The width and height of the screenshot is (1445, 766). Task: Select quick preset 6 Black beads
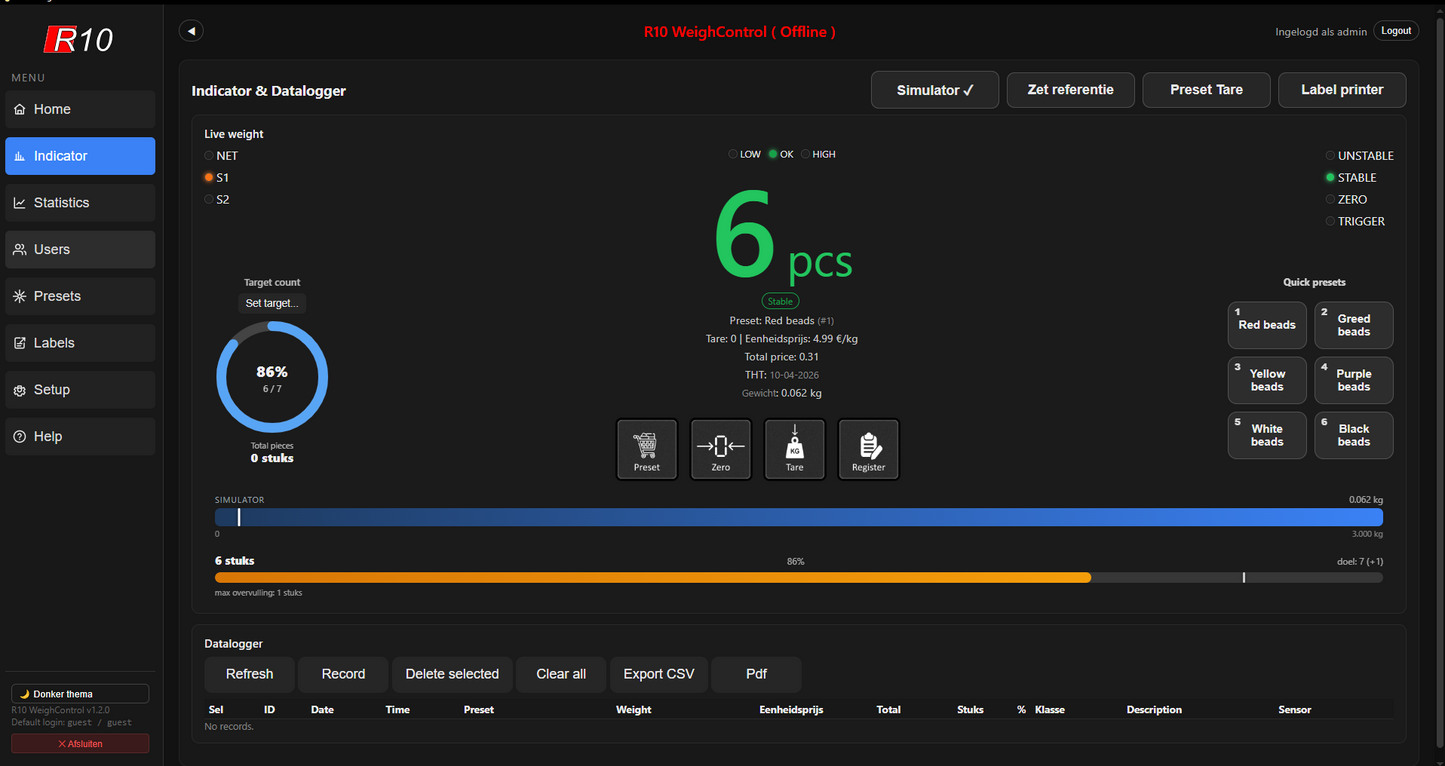[x=1354, y=435]
